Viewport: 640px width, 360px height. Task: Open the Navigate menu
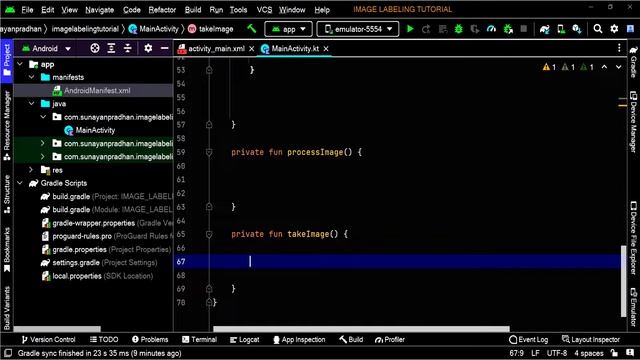[x=100, y=9]
